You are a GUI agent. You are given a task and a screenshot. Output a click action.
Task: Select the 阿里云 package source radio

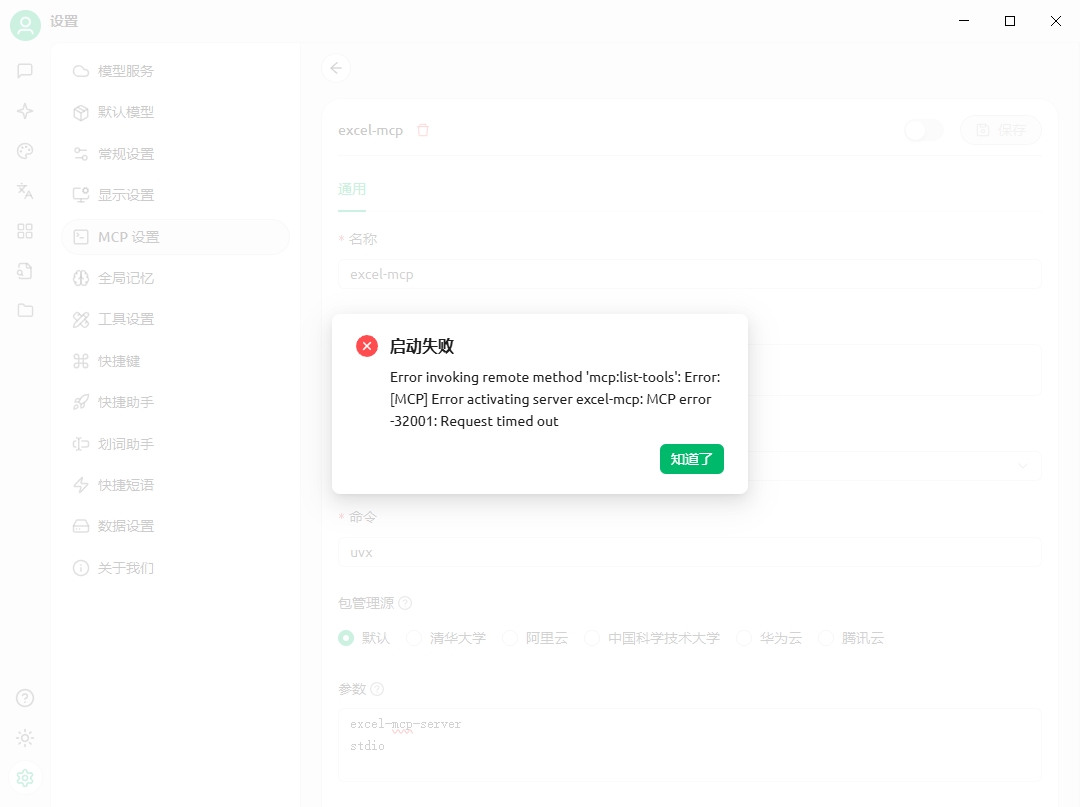pos(510,638)
